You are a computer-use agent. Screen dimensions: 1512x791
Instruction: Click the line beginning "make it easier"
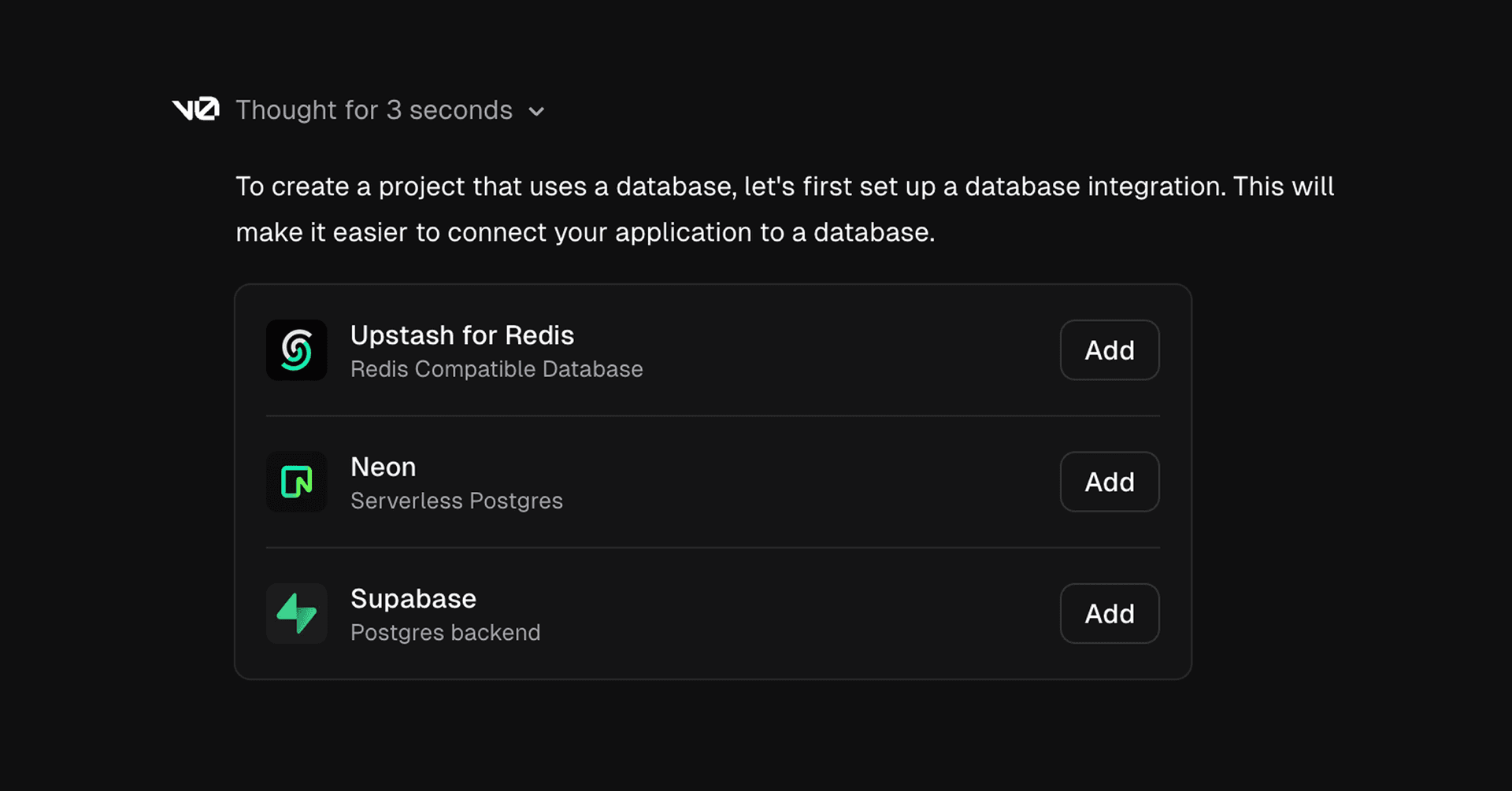point(585,232)
